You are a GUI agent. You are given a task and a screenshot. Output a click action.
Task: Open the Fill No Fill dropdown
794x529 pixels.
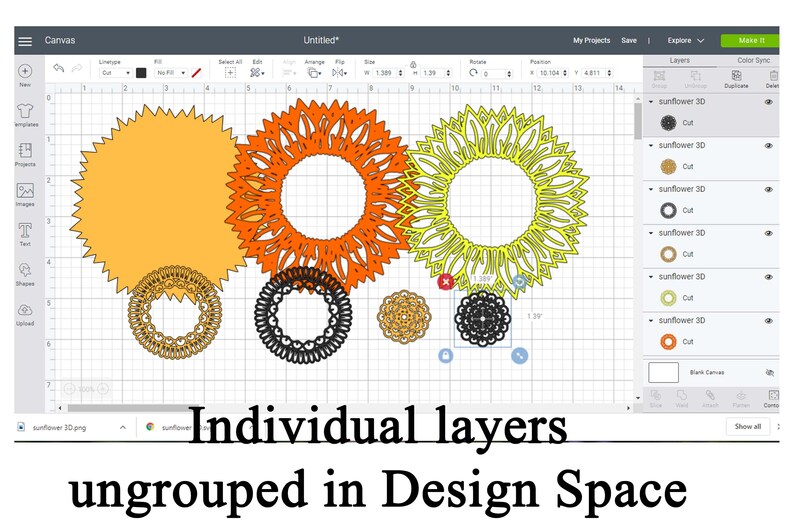171,73
